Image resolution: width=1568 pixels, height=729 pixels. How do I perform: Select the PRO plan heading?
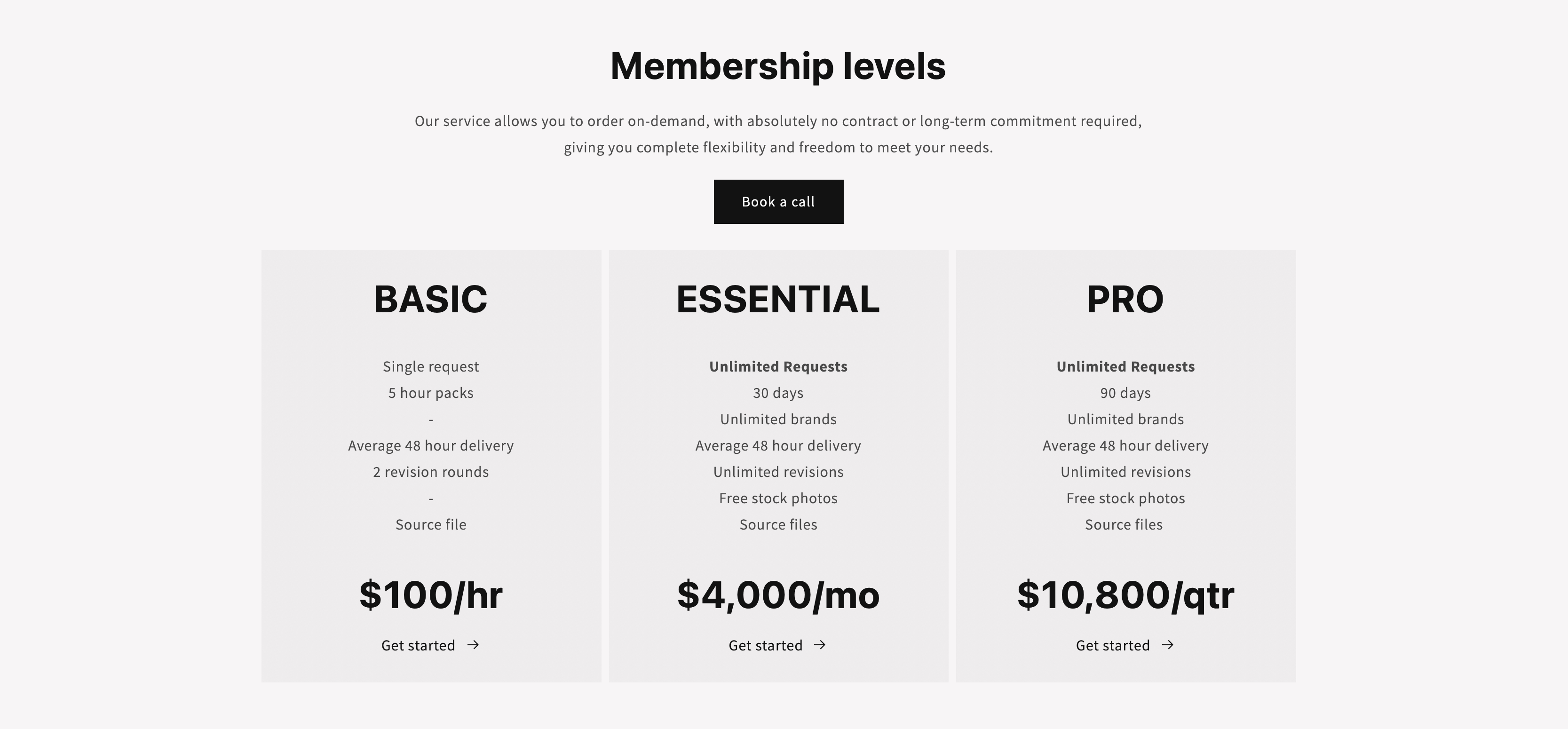[x=1125, y=299]
